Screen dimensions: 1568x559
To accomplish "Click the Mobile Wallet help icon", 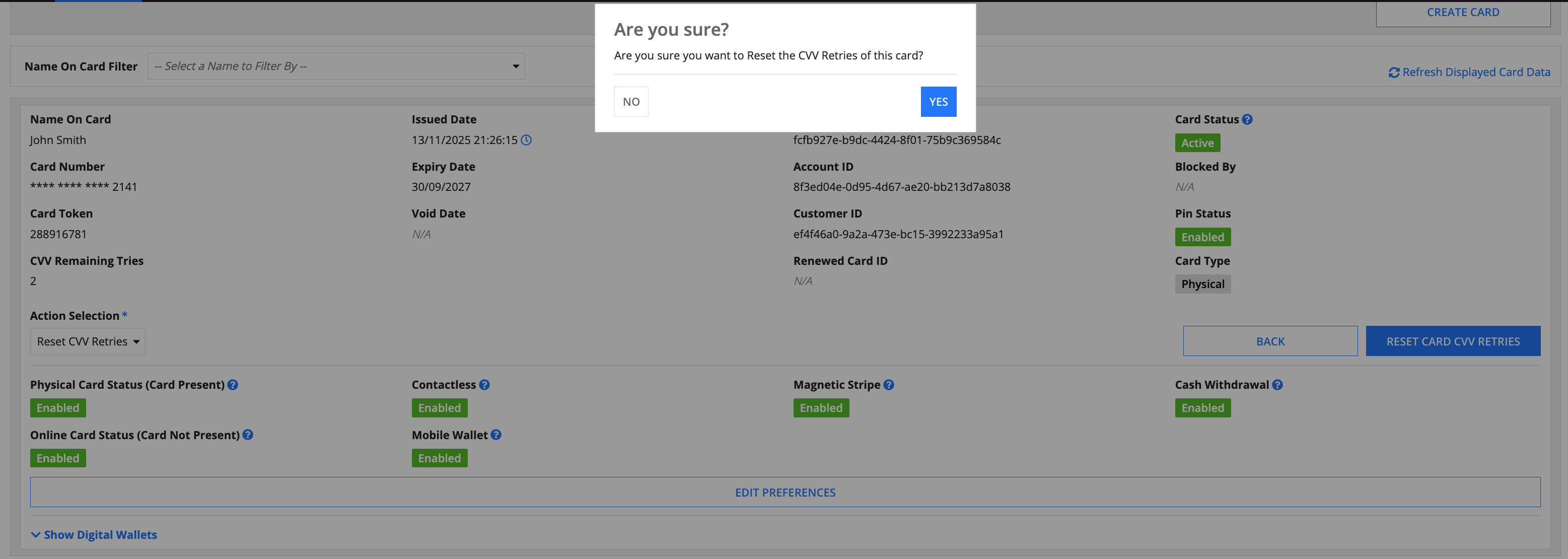I will point(496,435).
